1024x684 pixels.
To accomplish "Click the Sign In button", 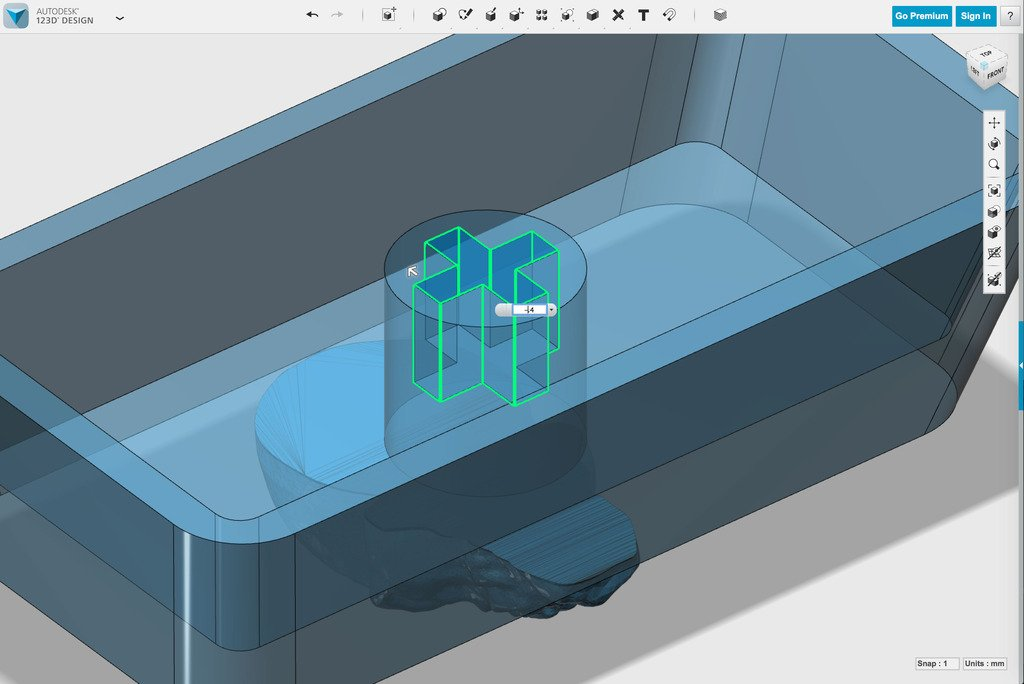I will (x=976, y=16).
